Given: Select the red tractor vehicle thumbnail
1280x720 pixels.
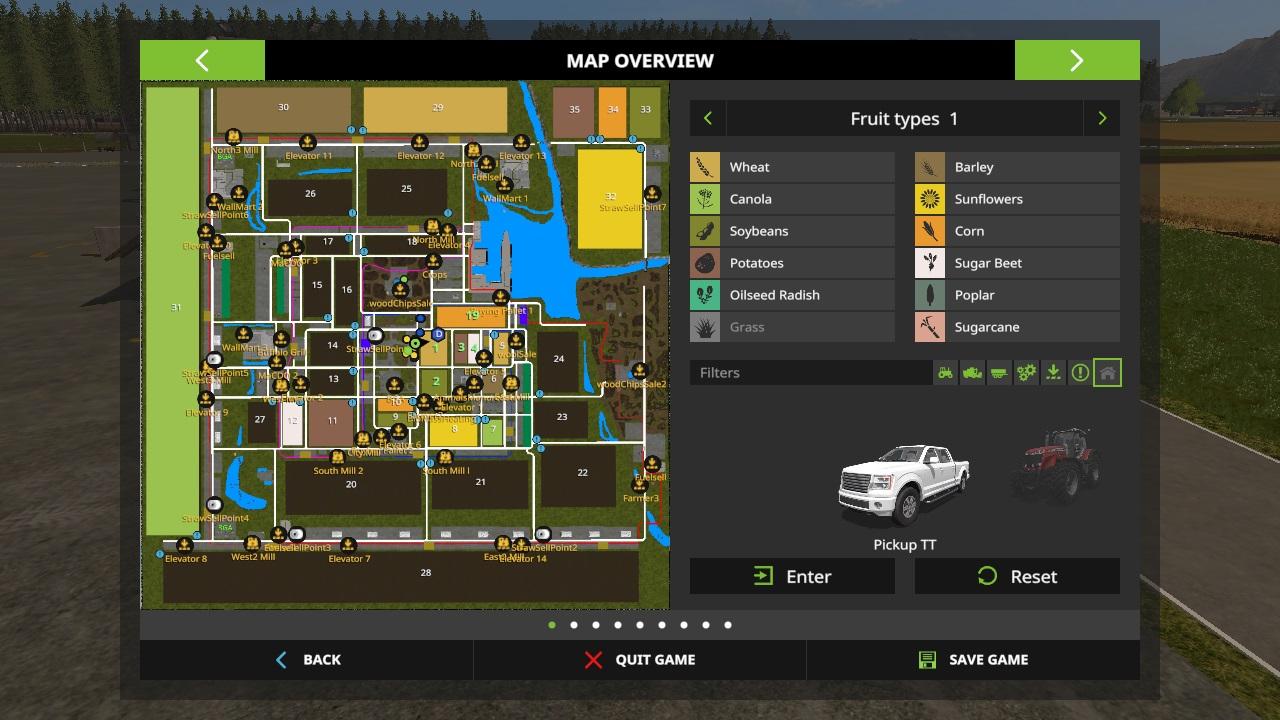Looking at the screenshot, I should coord(1055,467).
